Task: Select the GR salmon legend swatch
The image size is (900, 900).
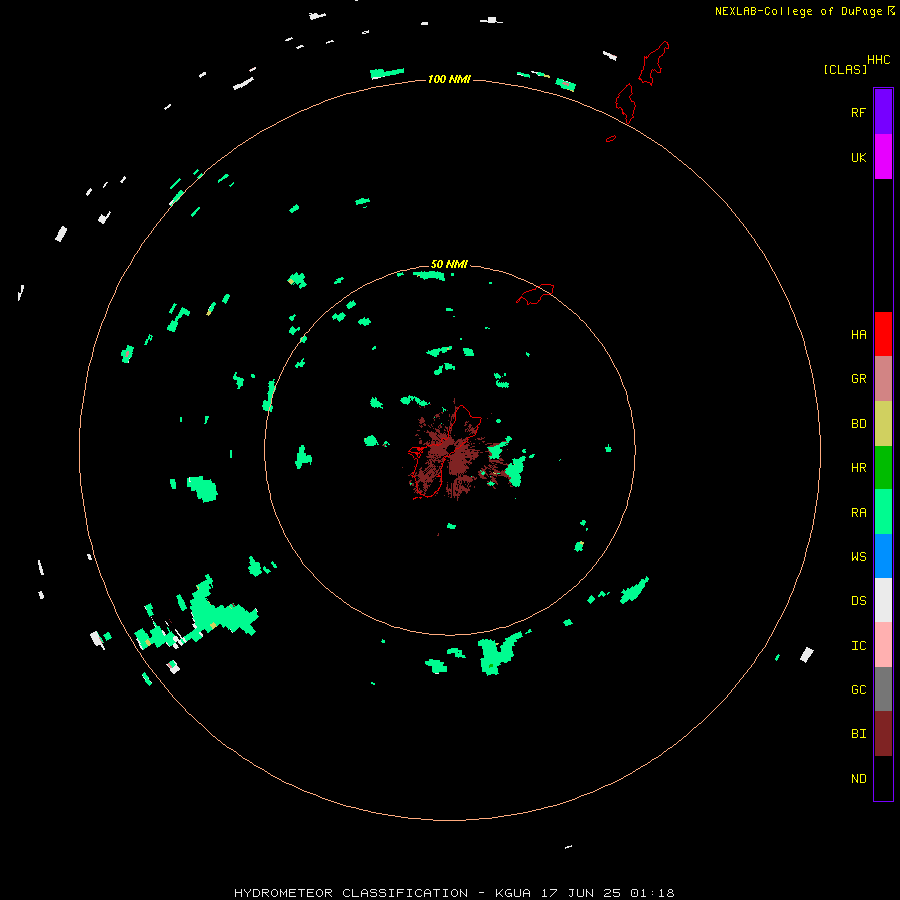Action: click(883, 378)
